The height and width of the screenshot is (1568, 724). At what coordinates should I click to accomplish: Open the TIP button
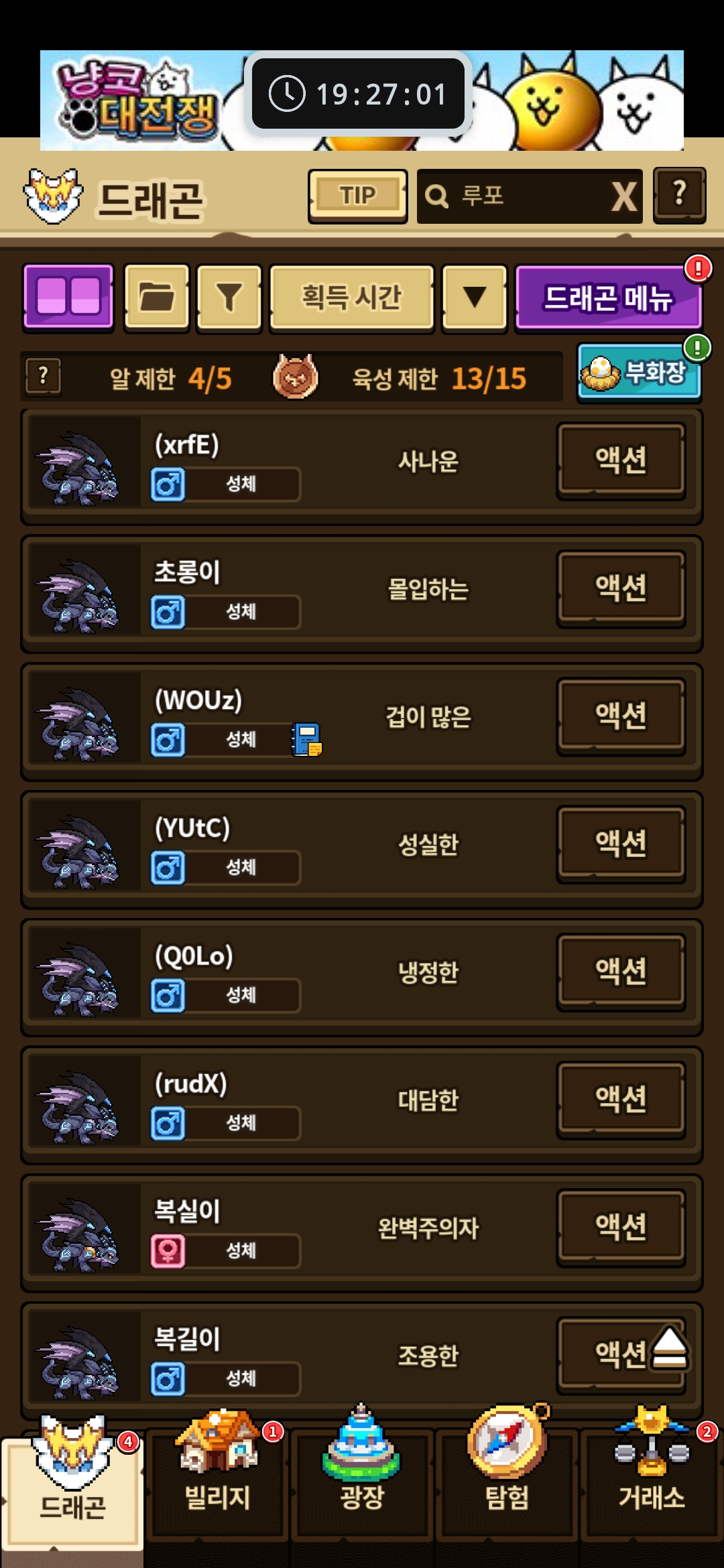coord(358,196)
